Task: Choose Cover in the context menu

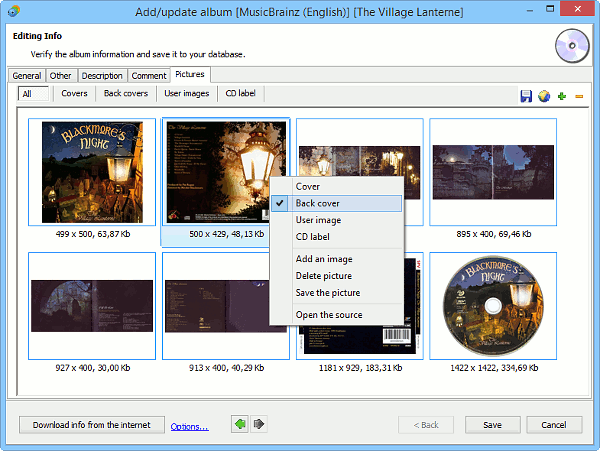Action: click(x=337, y=187)
